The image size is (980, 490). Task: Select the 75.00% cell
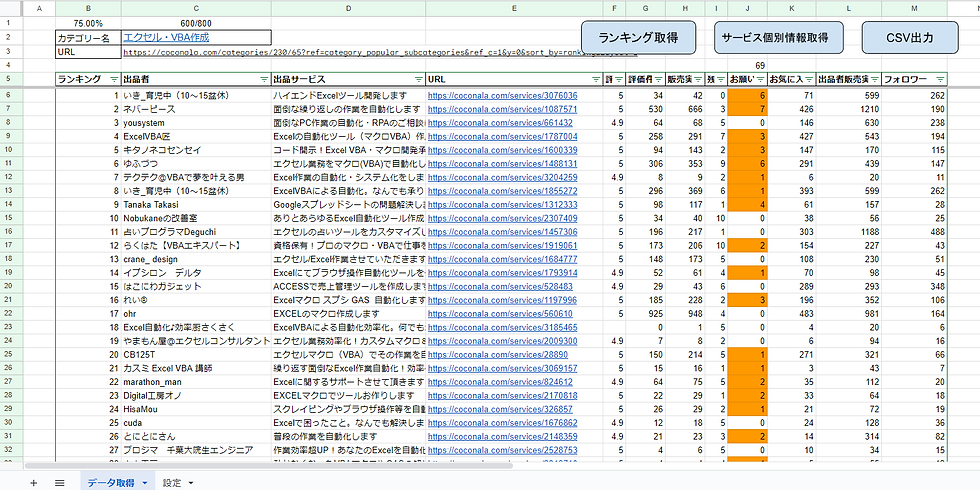coord(88,24)
